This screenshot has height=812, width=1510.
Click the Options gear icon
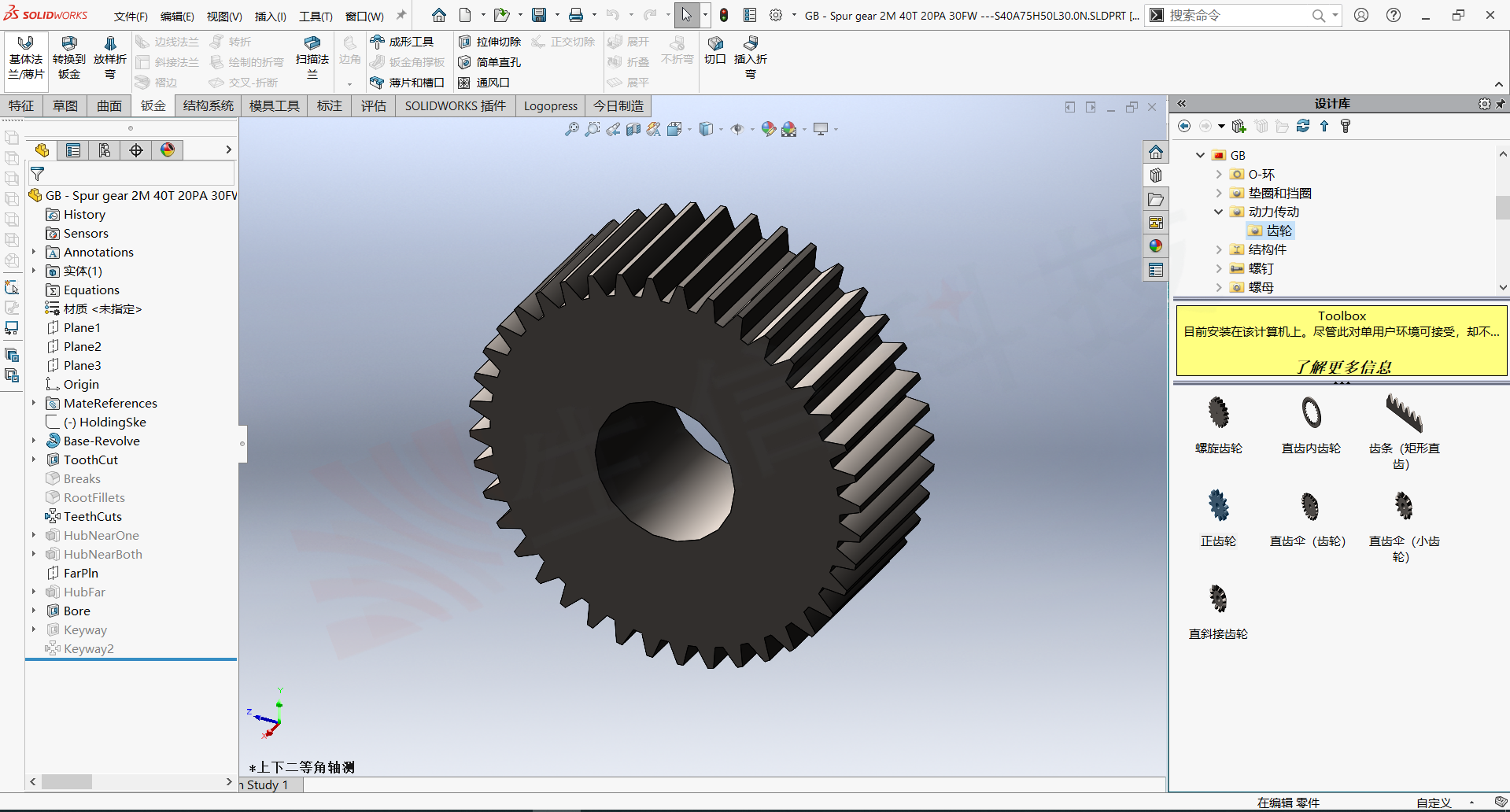pyautogui.click(x=776, y=15)
